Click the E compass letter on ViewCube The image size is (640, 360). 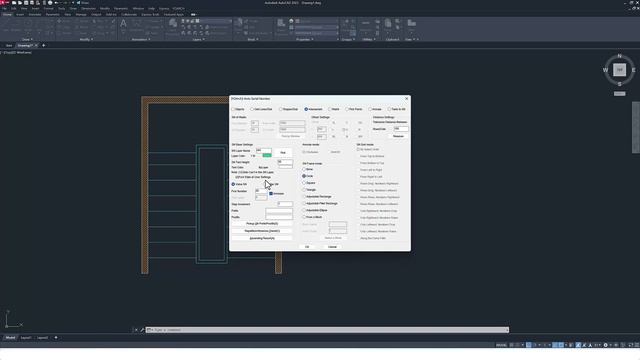pos(633,70)
